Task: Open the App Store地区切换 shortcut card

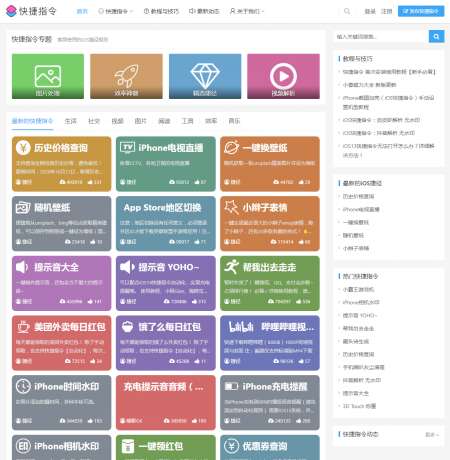Action: coord(166,224)
